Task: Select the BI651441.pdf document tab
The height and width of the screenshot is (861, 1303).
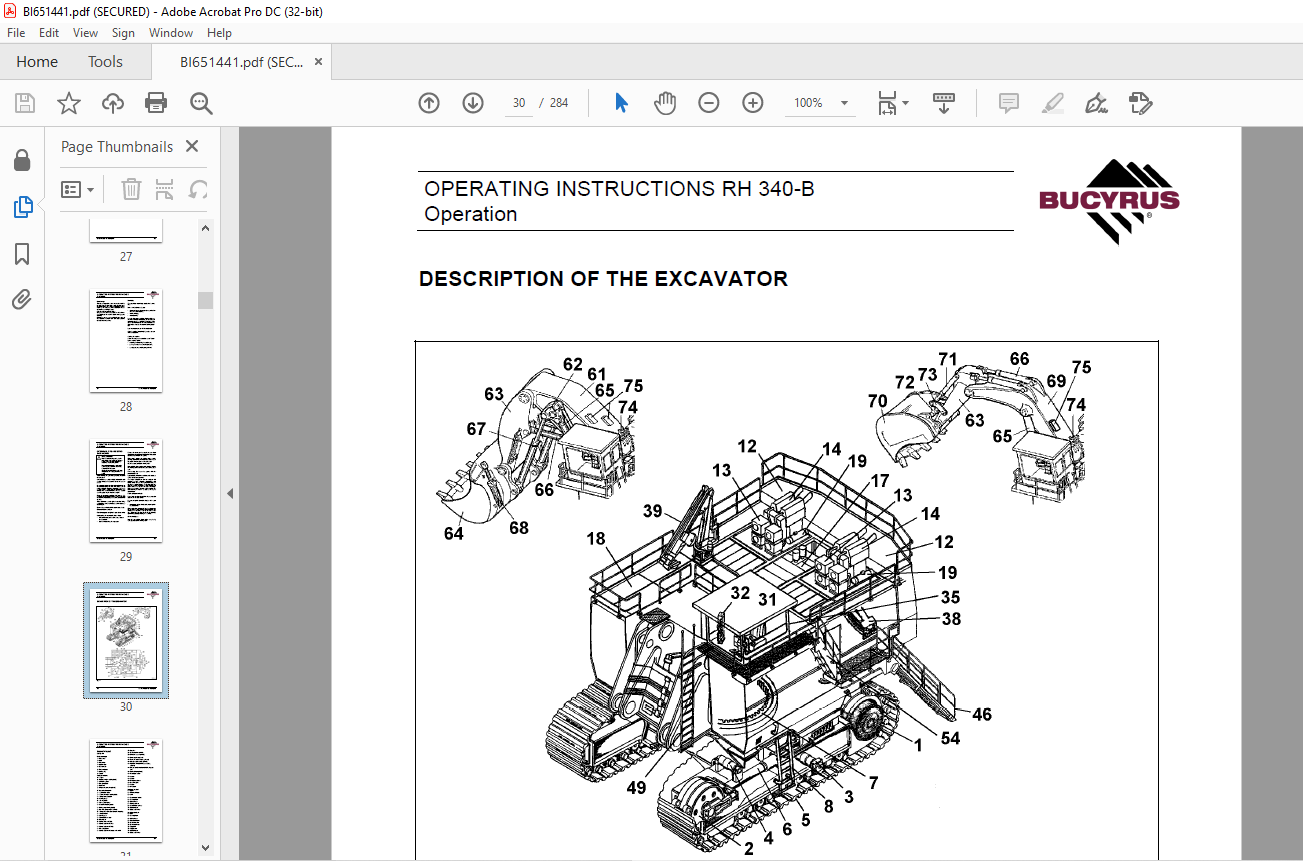Action: (241, 62)
